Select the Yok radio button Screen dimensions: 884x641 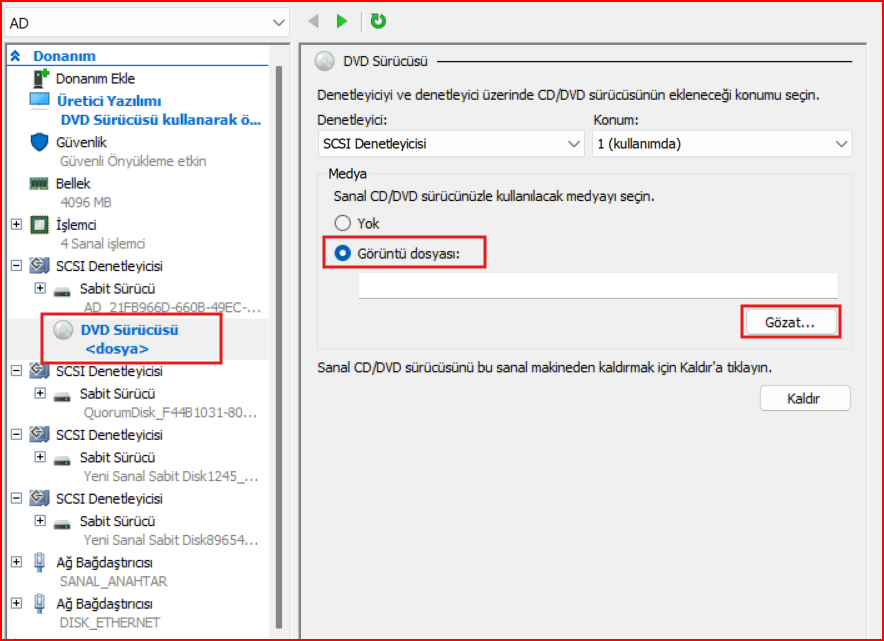pos(343,224)
